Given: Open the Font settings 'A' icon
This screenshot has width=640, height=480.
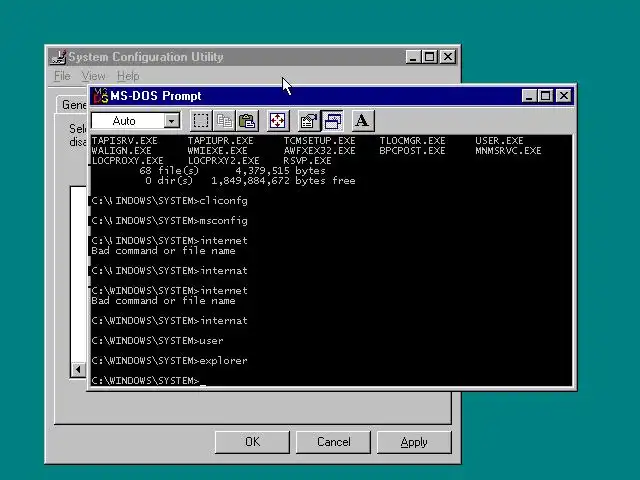Looking at the screenshot, I should tap(362, 121).
